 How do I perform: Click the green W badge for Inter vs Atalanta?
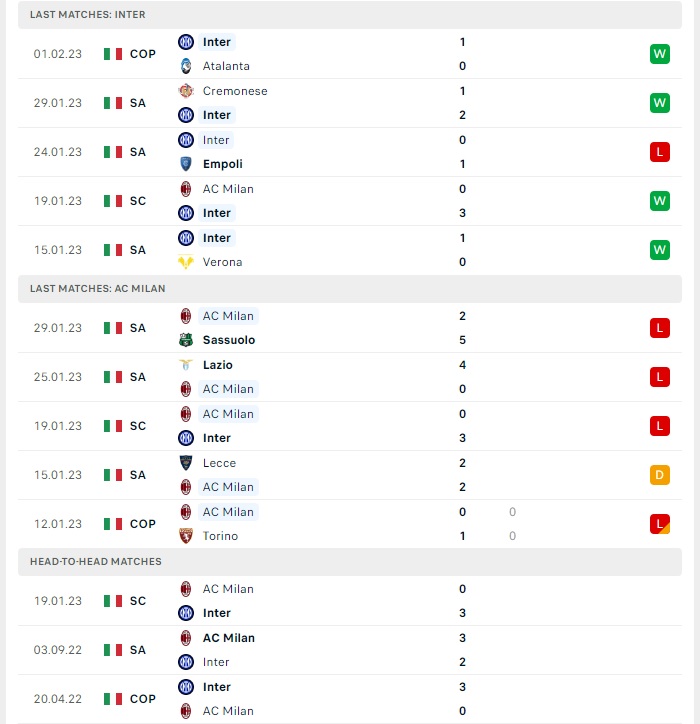pyautogui.click(x=659, y=54)
